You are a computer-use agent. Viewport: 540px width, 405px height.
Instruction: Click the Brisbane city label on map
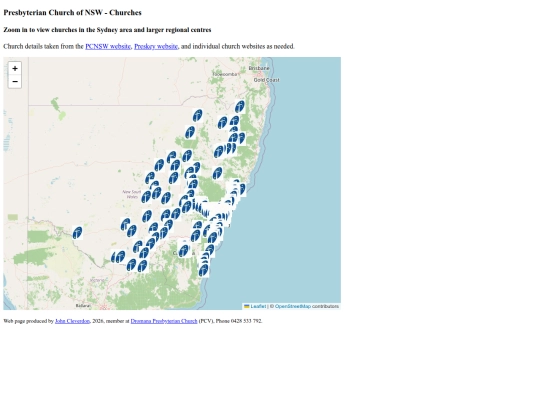tap(259, 68)
